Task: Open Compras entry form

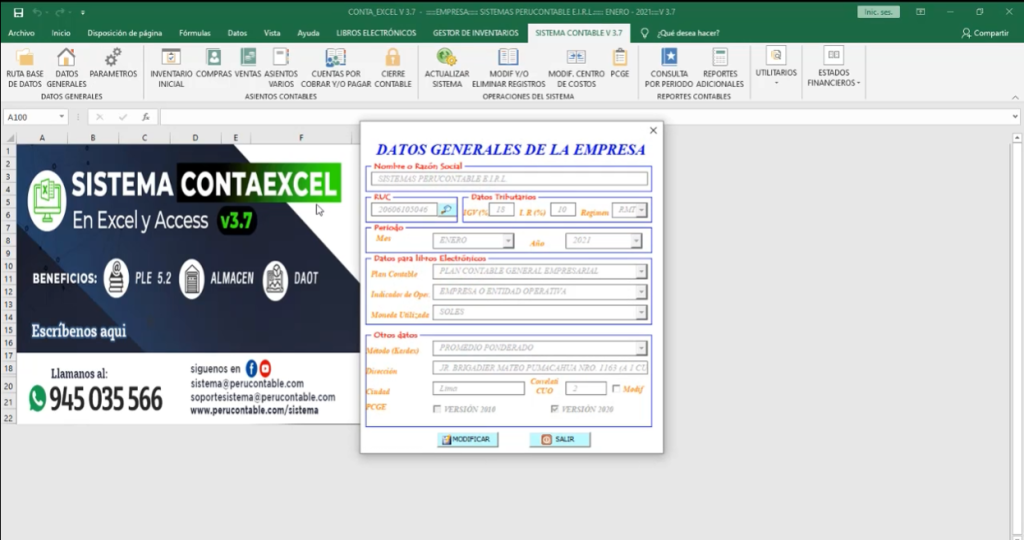Action: click(x=214, y=63)
